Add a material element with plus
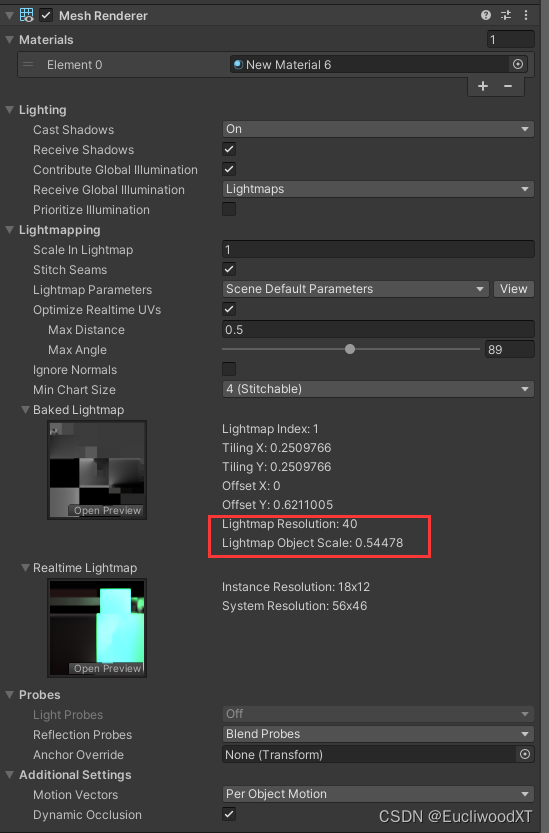 [483, 86]
